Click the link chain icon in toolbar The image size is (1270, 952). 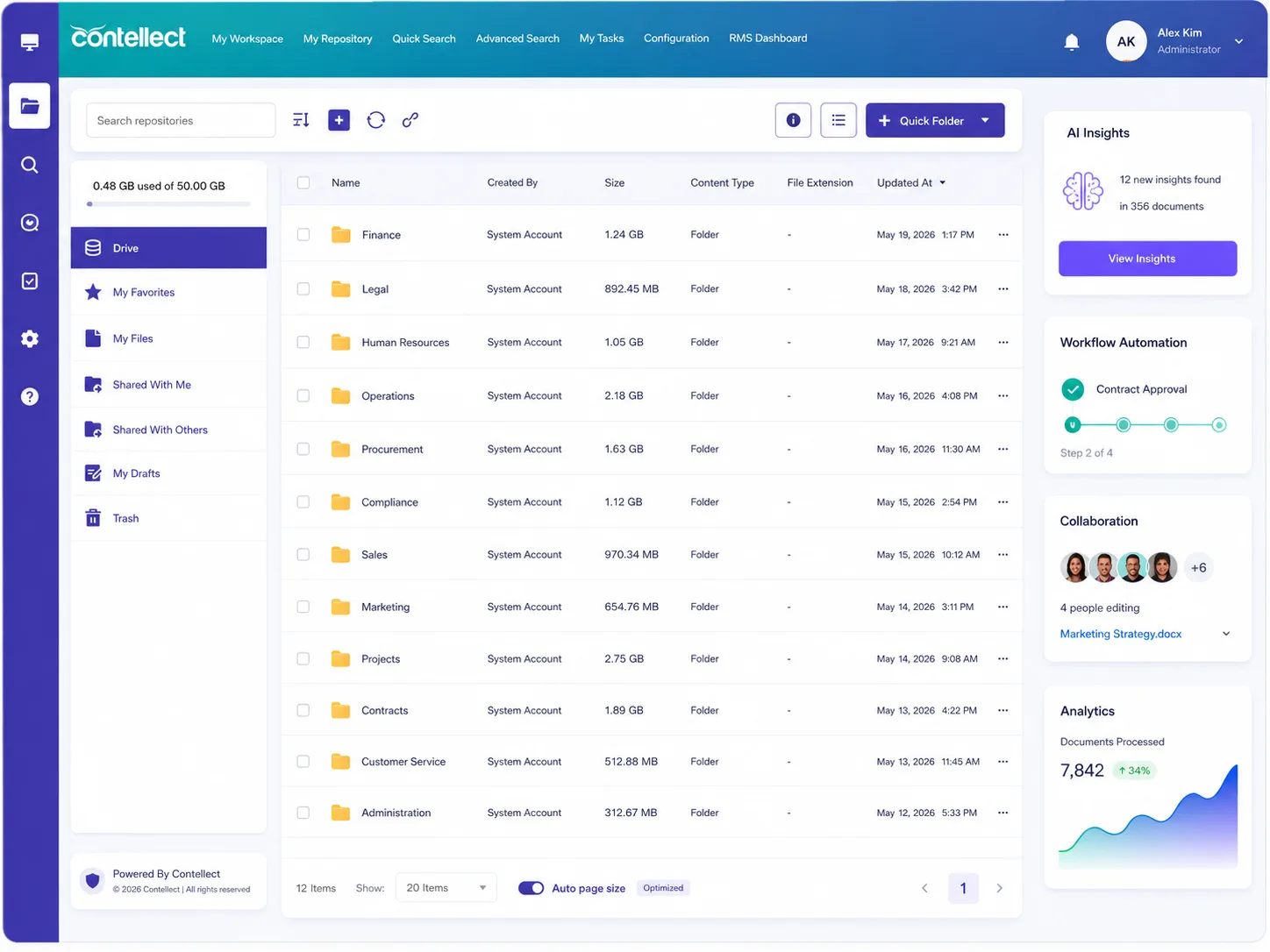click(410, 120)
